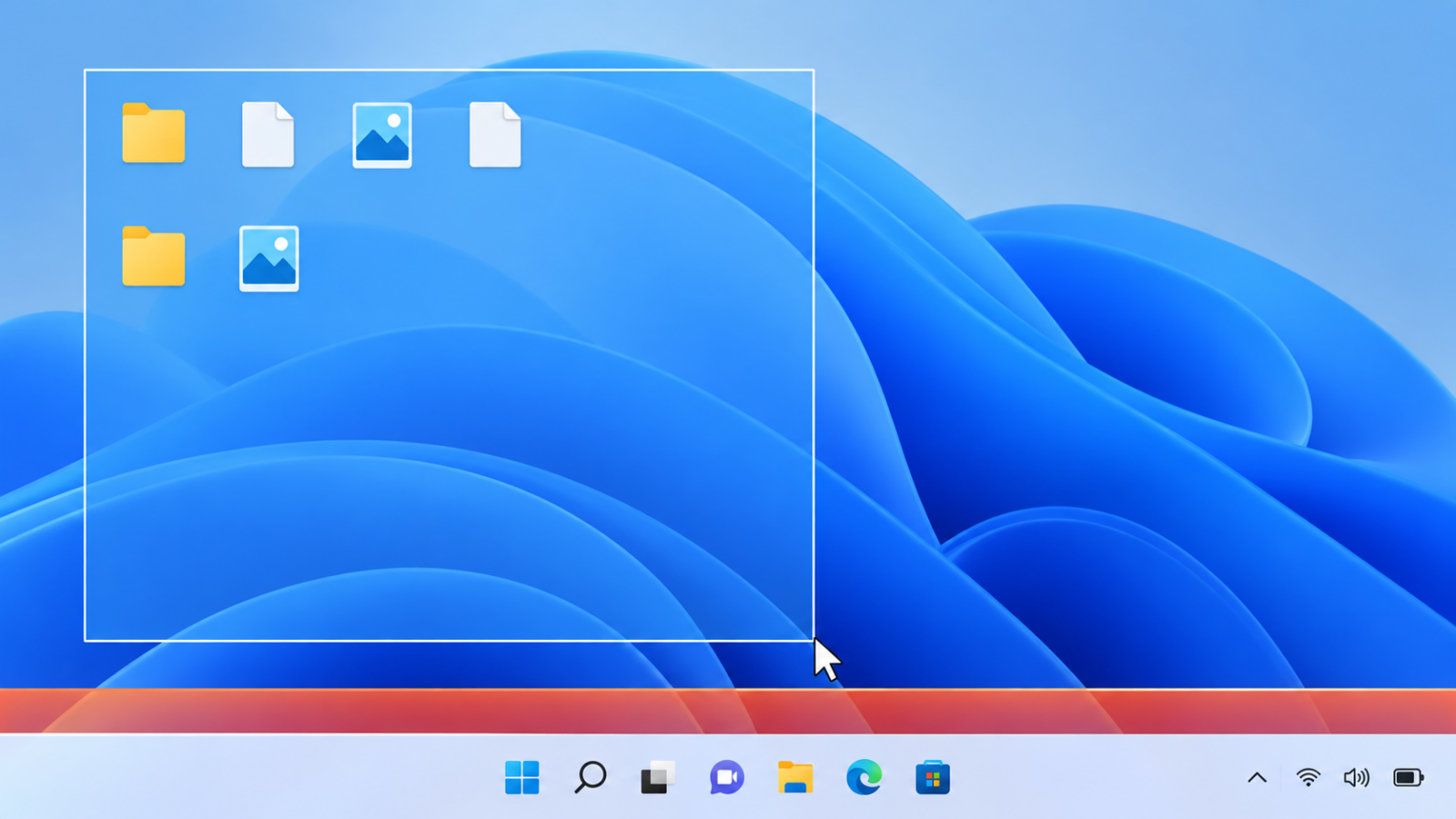Viewport: 1456px width, 819px height.
Task: Select the blank document at row end
Action: click(x=495, y=135)
